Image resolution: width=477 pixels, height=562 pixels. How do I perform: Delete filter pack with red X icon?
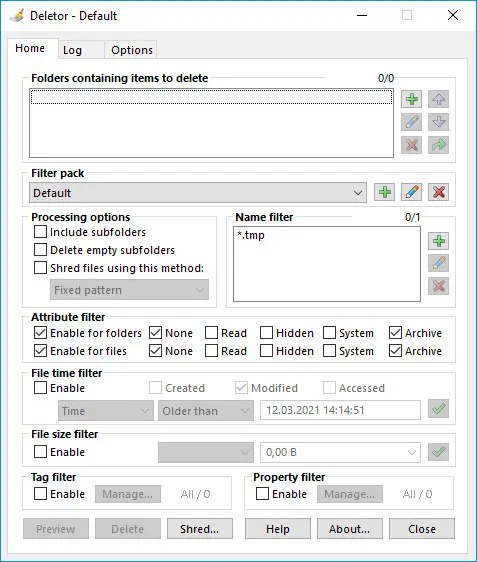pyautogui.click(x=438, y=192)
